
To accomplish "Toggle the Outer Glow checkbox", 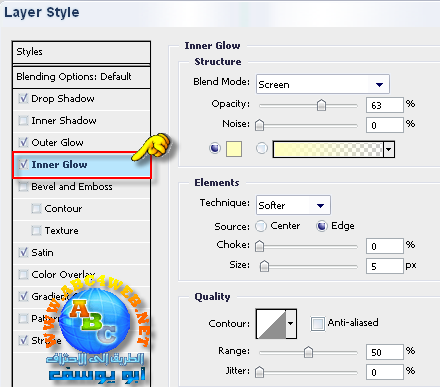I will point(23,143).
